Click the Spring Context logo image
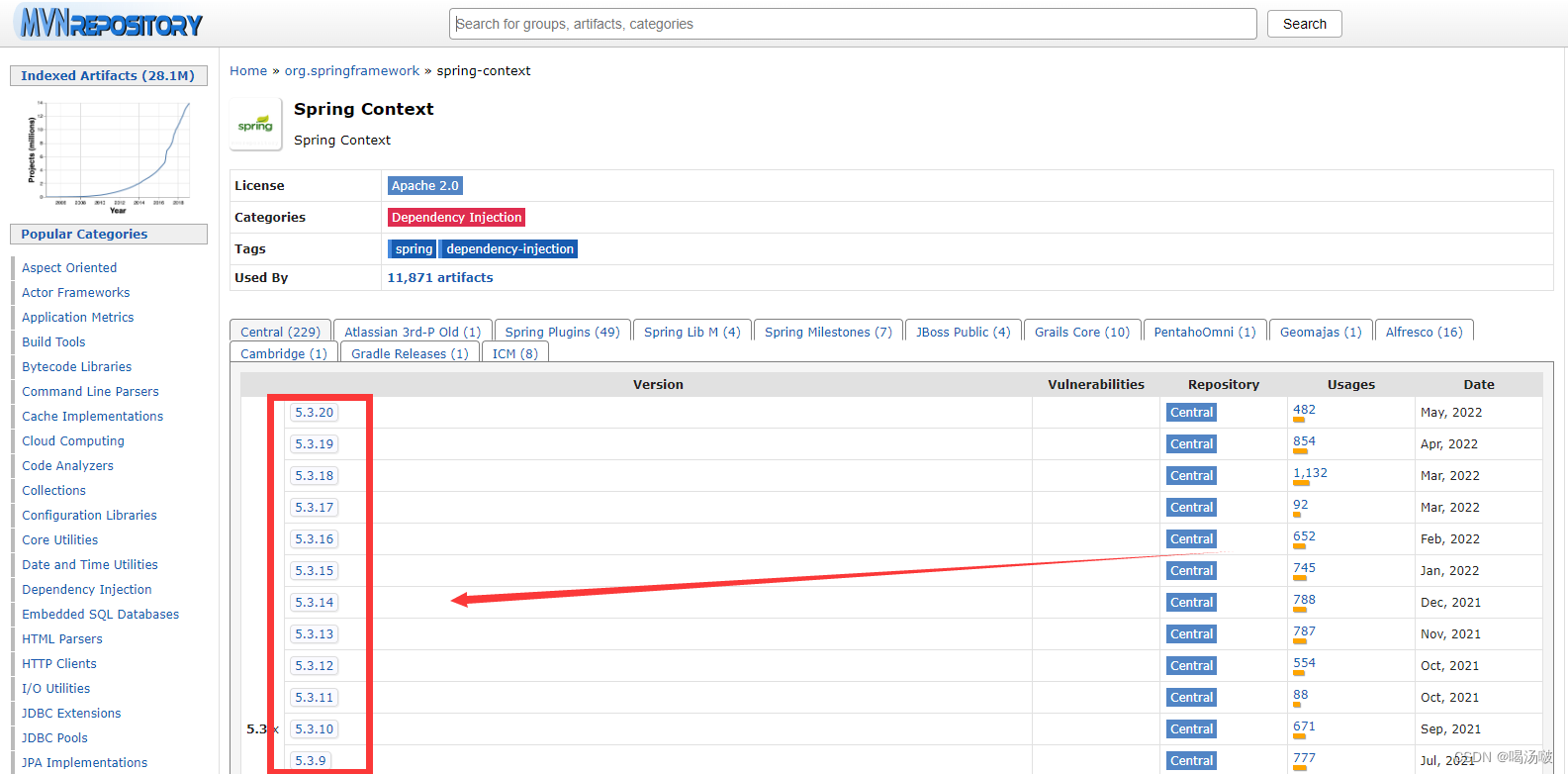The width and height of the screenshot is (1568, 774). click(x=255, y=125)
